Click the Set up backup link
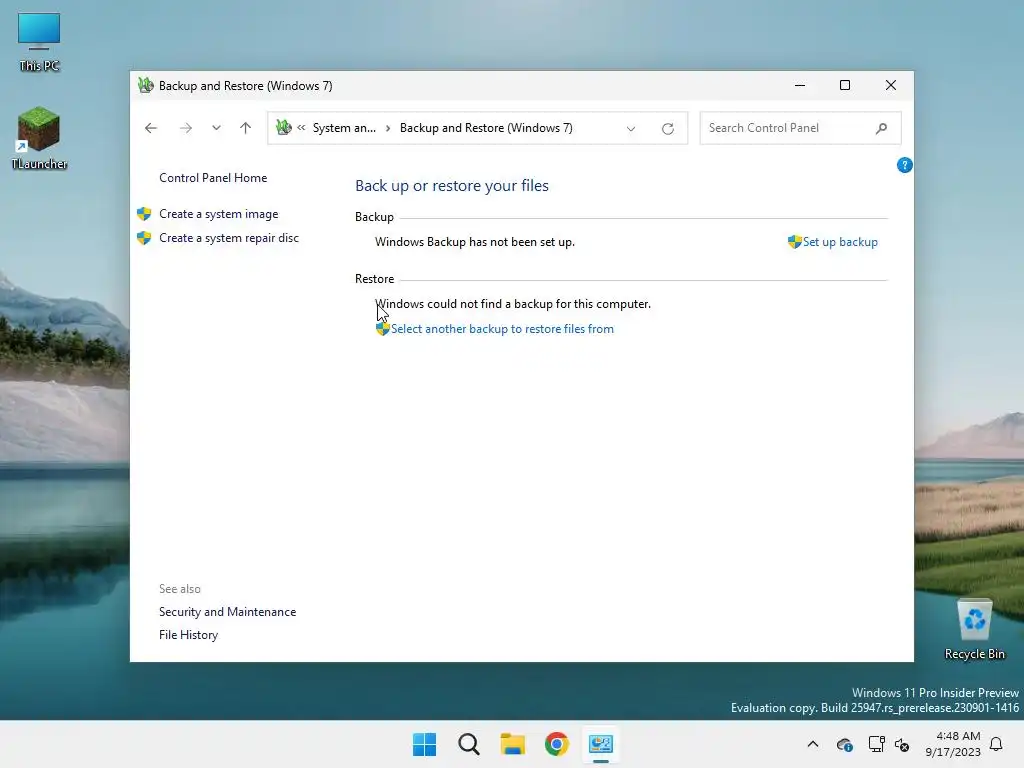 click(840, 242)
